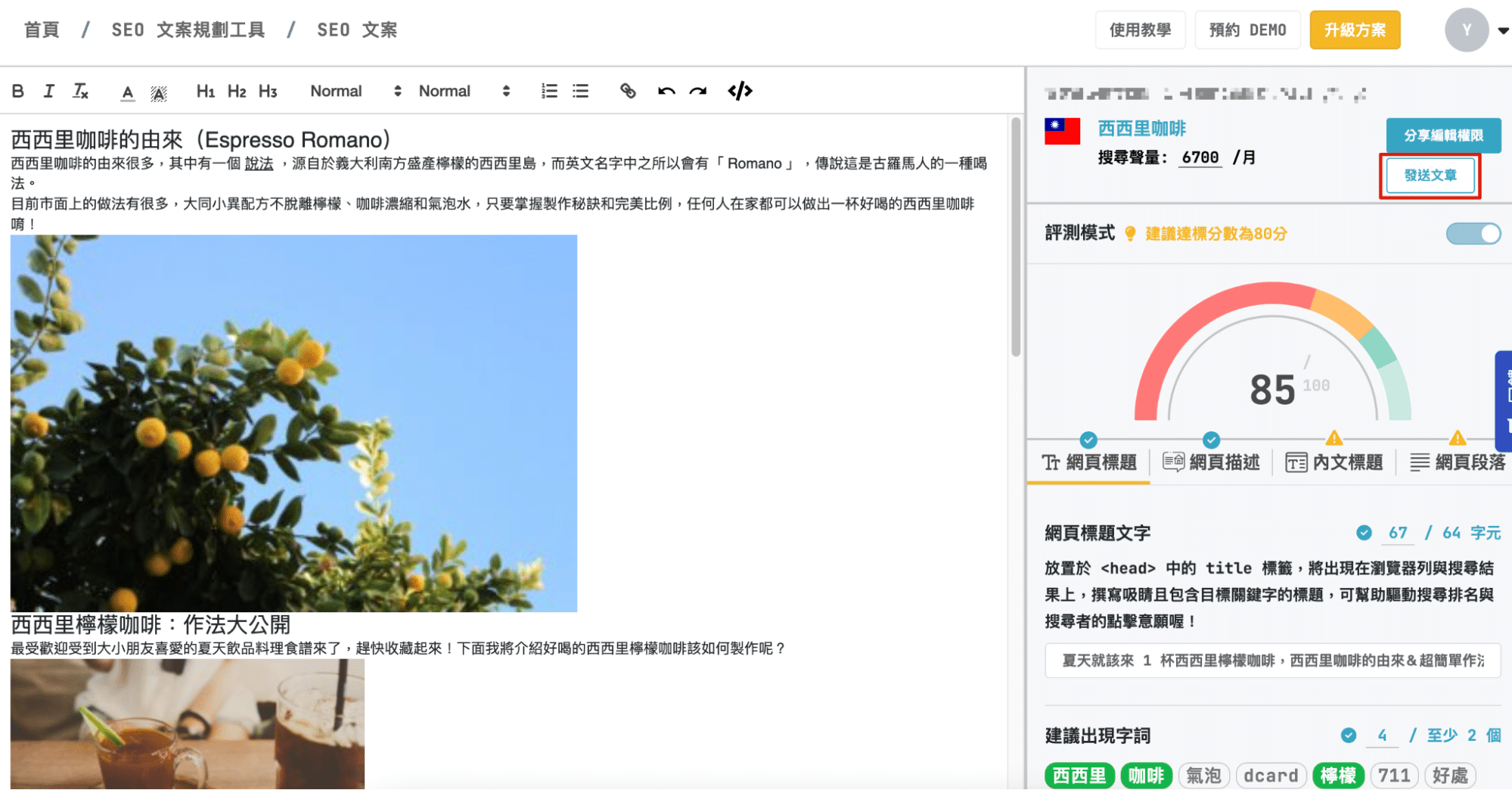Turn off the 評測模式 switch

(x=1473, y=234)
